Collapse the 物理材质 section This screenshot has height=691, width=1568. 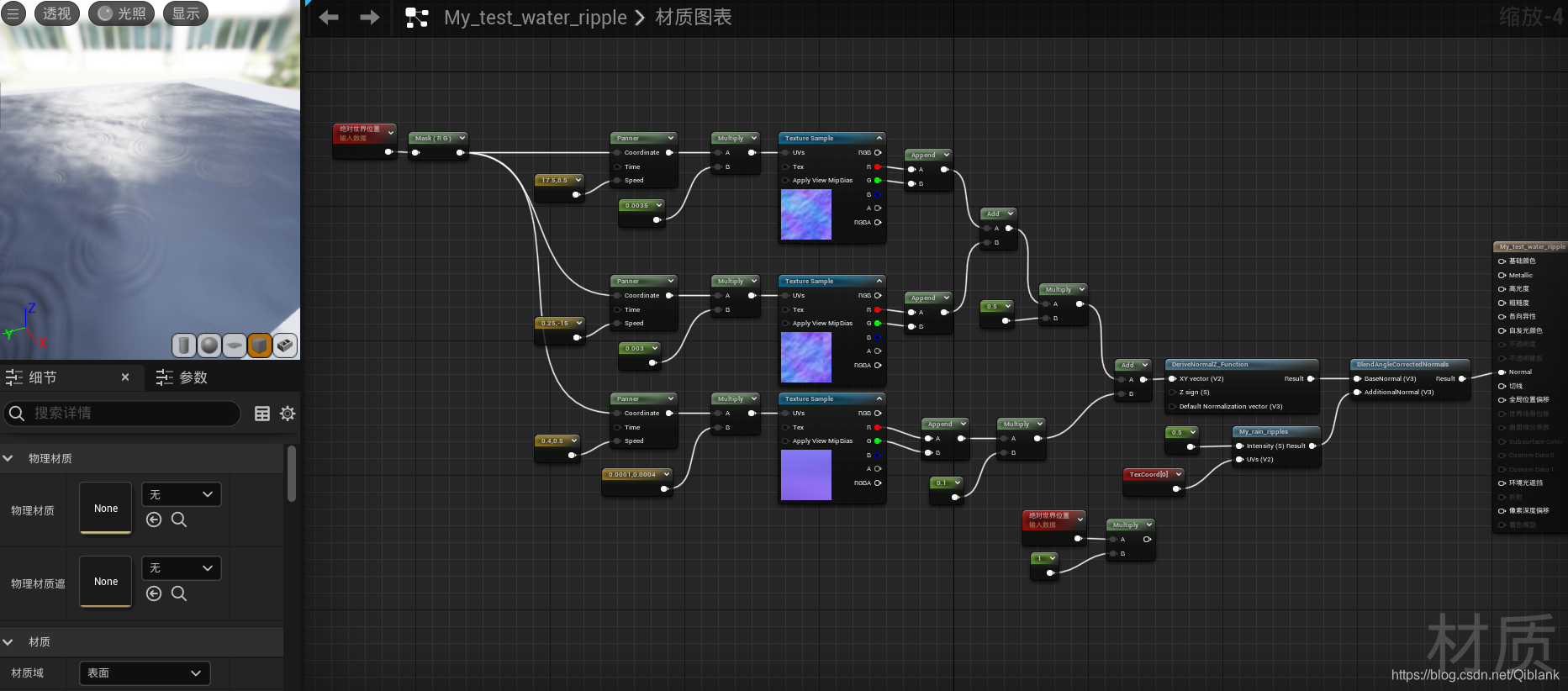point(8,458)
